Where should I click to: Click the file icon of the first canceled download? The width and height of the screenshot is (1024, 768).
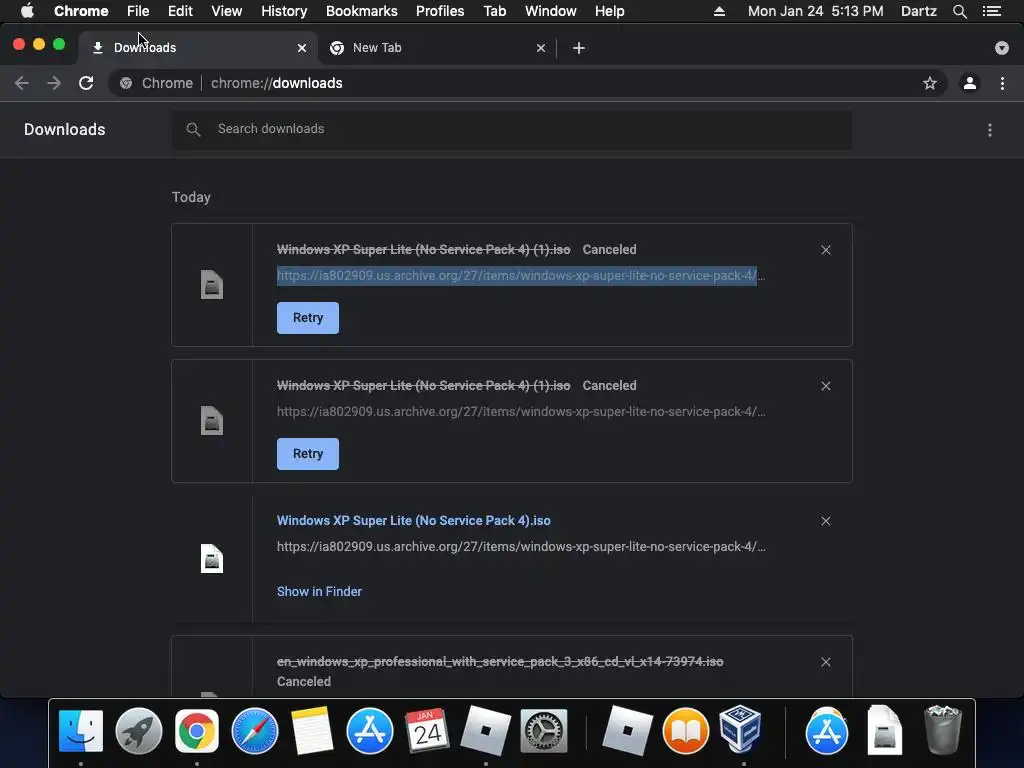212,285
